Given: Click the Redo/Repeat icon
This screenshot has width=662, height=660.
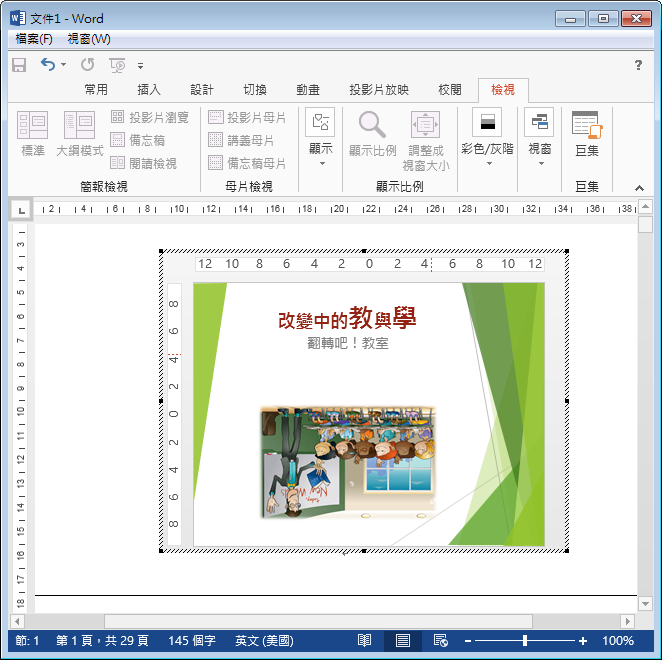Looking at the screenshot, I should (88, 65).
